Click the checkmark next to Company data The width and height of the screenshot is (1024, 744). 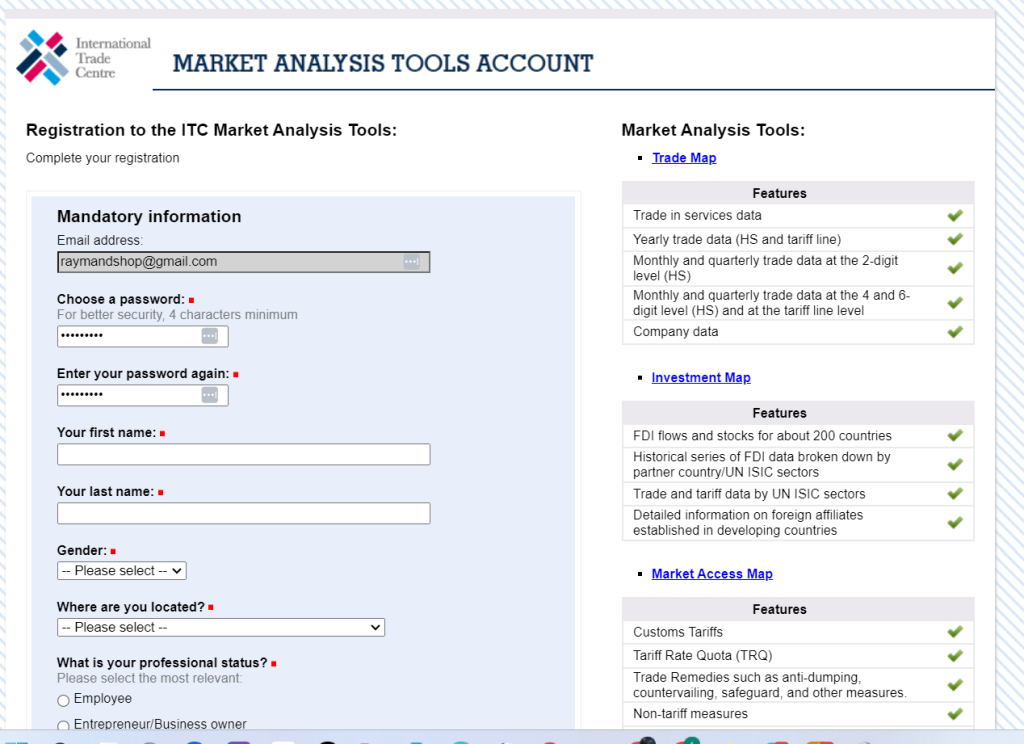(955, 332)
